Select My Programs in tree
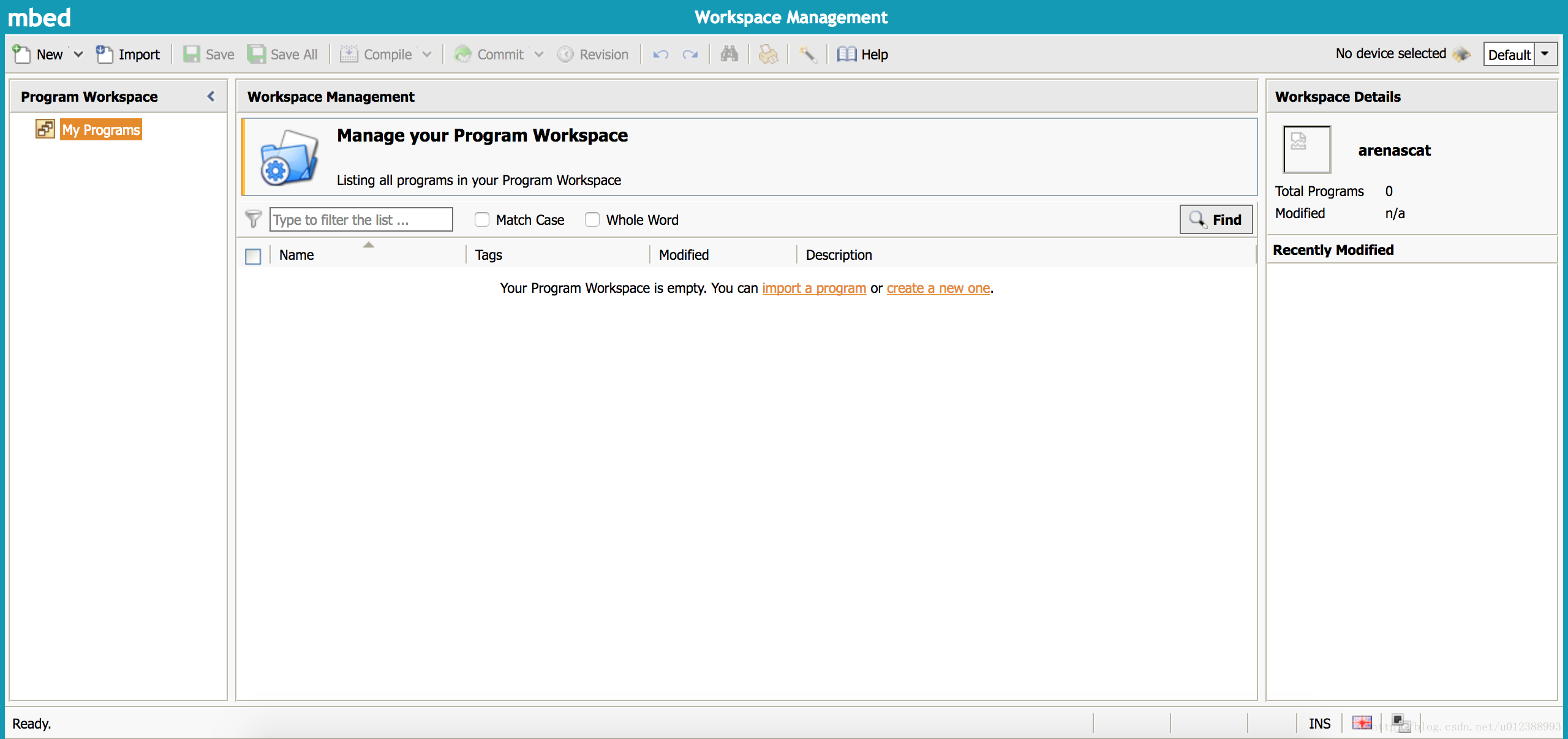Screen dimensions: 1568x739 coord(101,130)
